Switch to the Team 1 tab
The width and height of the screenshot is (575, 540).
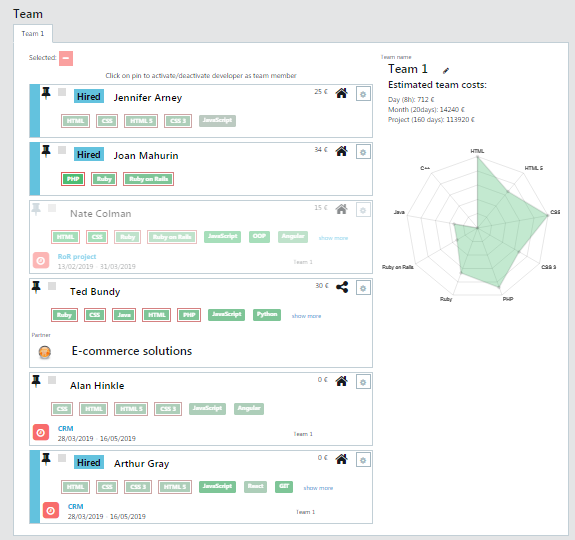pyautogui.click(x=33, y=33)
